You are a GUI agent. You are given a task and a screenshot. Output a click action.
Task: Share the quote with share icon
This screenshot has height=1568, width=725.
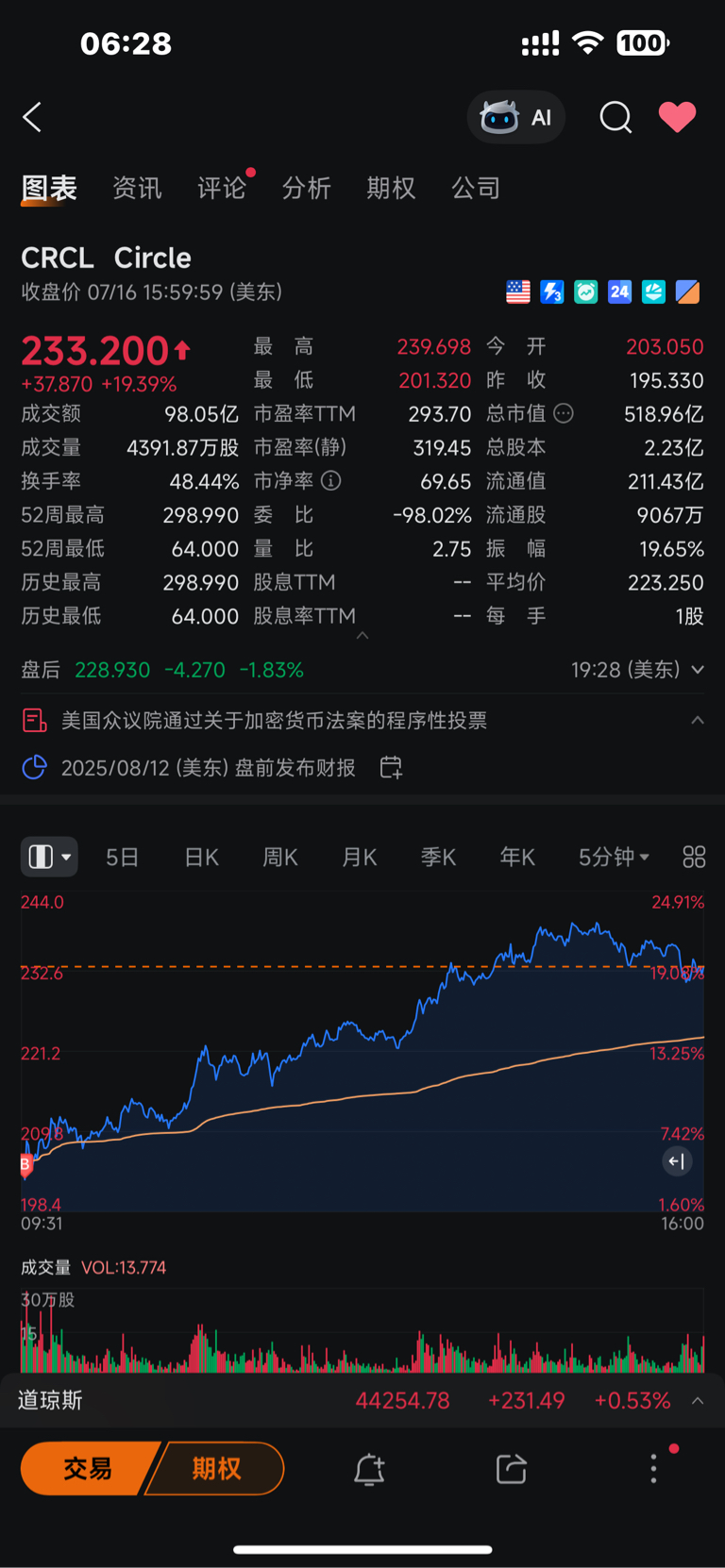point(511,1469)
